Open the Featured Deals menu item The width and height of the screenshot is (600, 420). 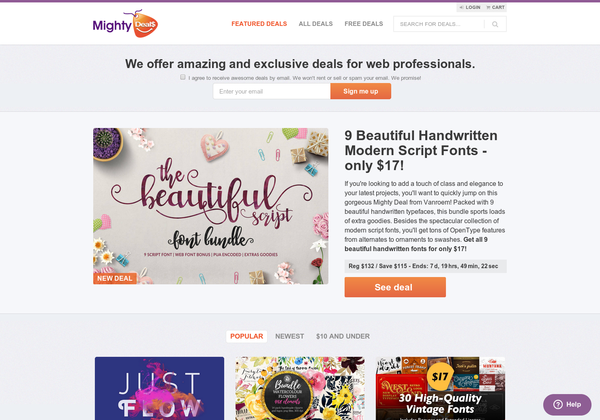point(259,24)
